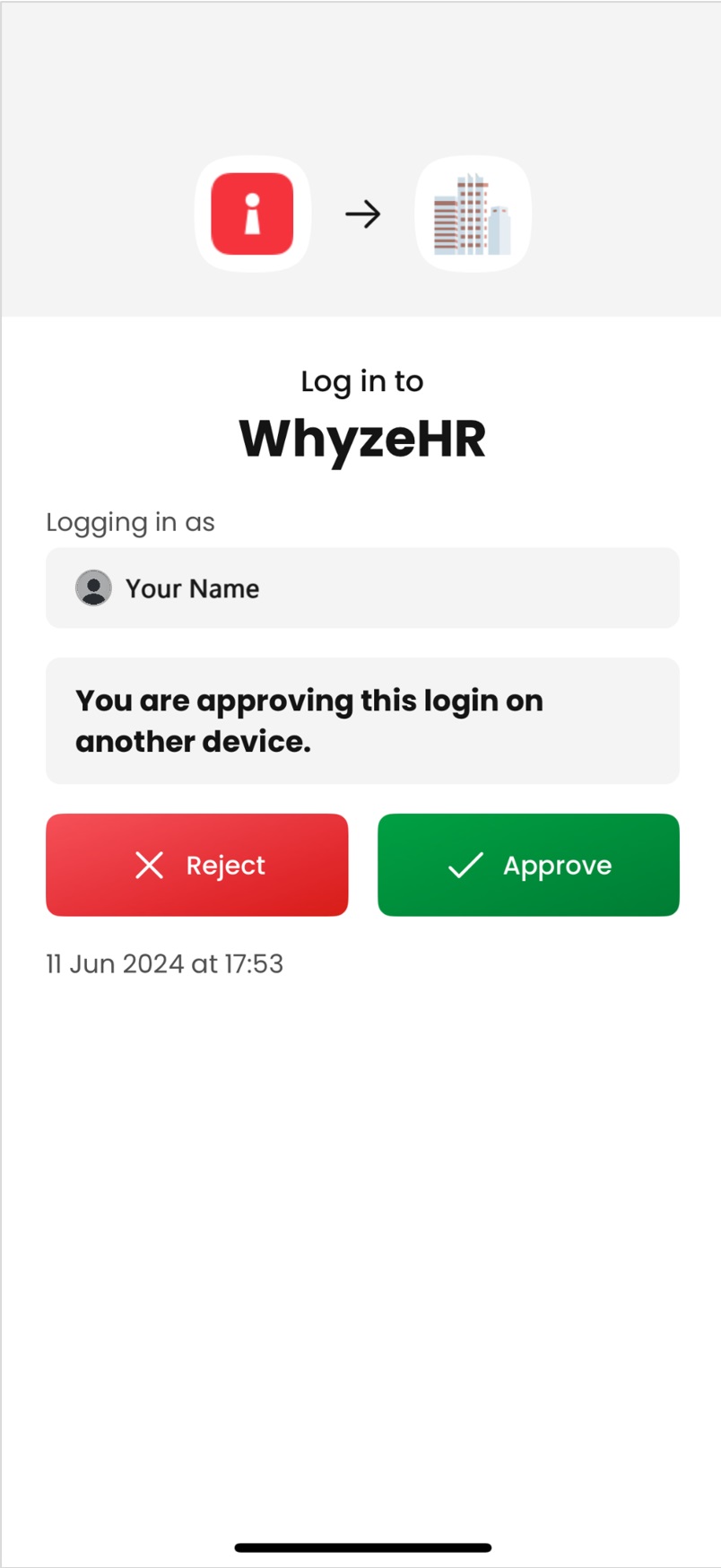Reject the login request
Viewport: 721px width, 1568px height.
pyautogui.click(x=196, y=865)
